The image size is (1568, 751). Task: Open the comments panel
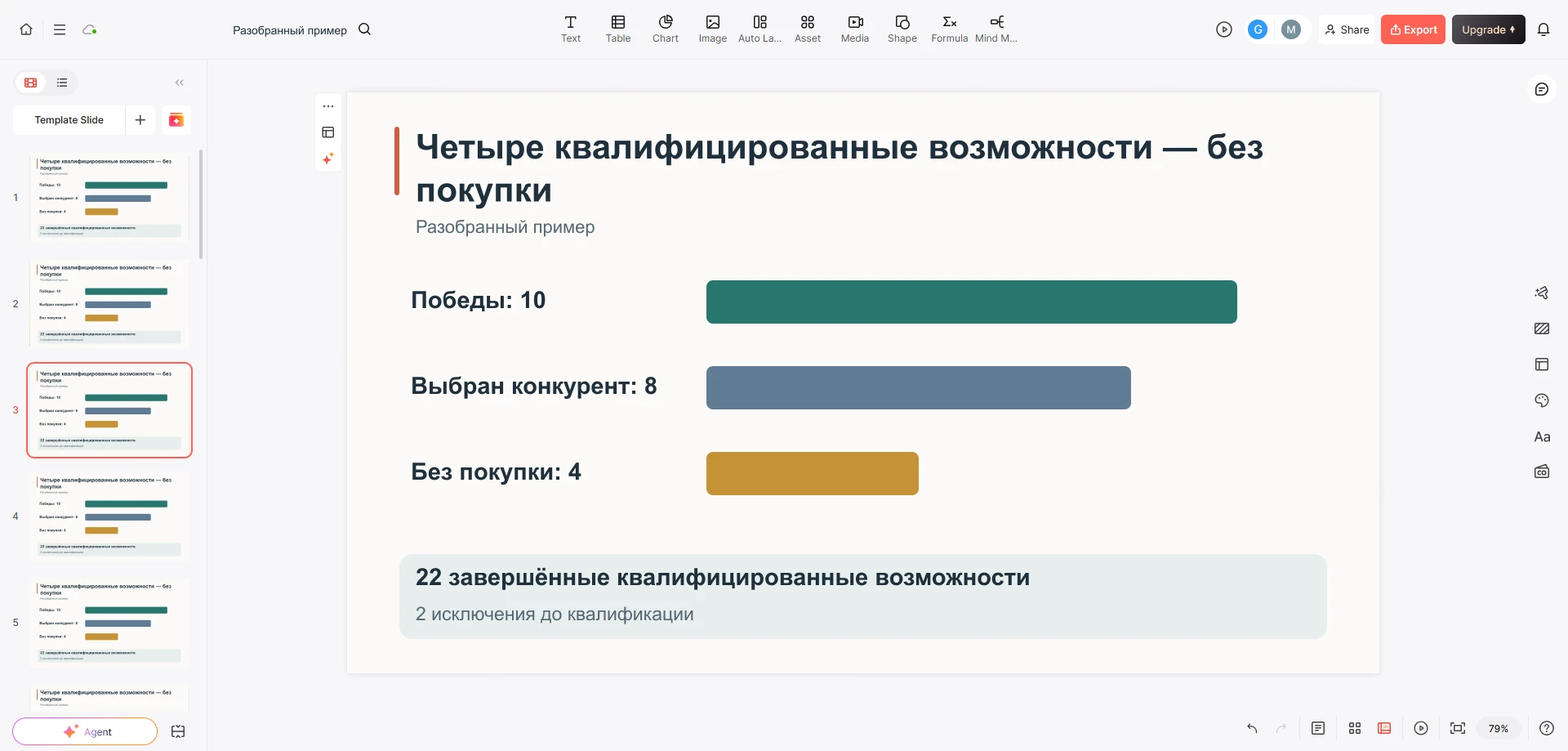click(1542, 89)
